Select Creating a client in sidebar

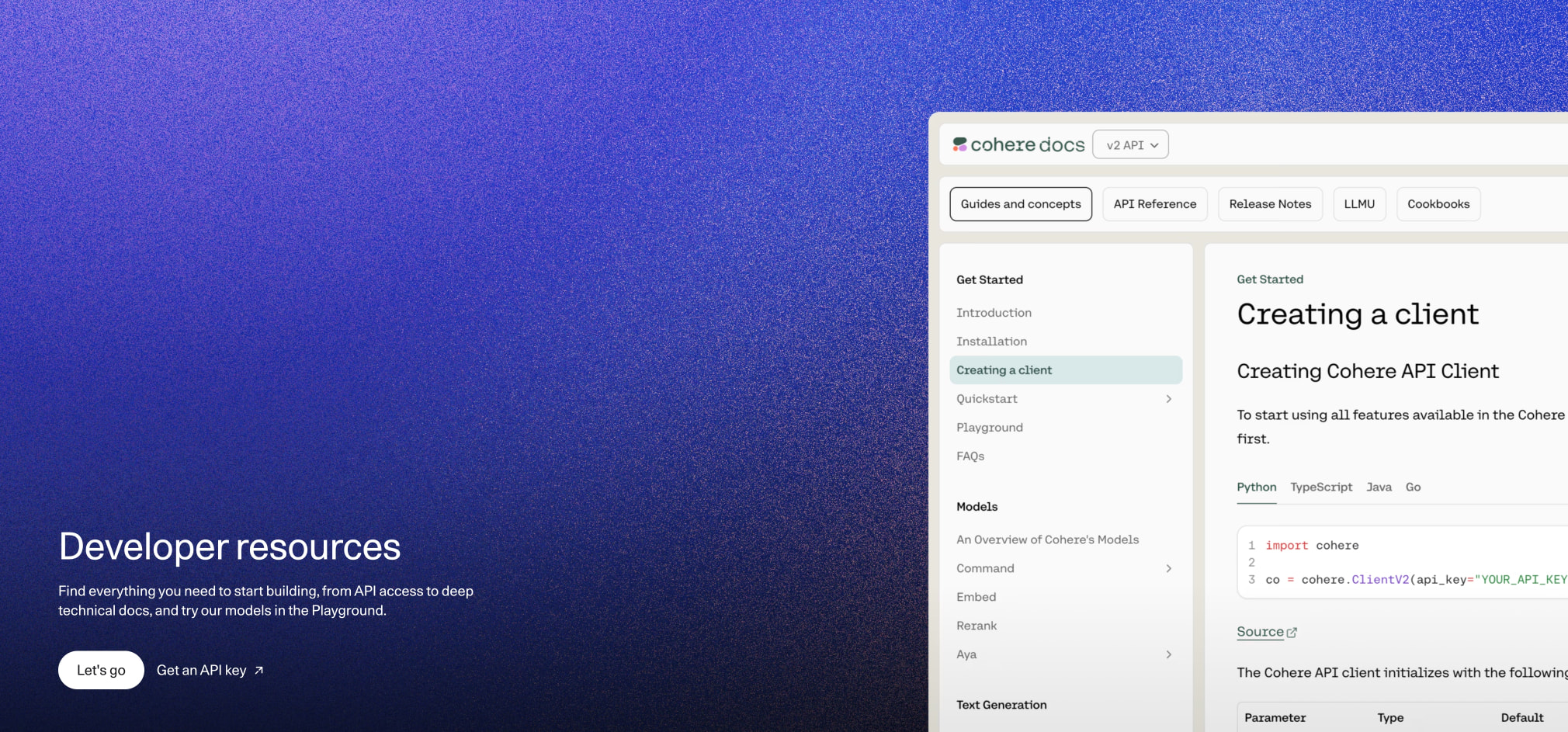(1066, 370)
